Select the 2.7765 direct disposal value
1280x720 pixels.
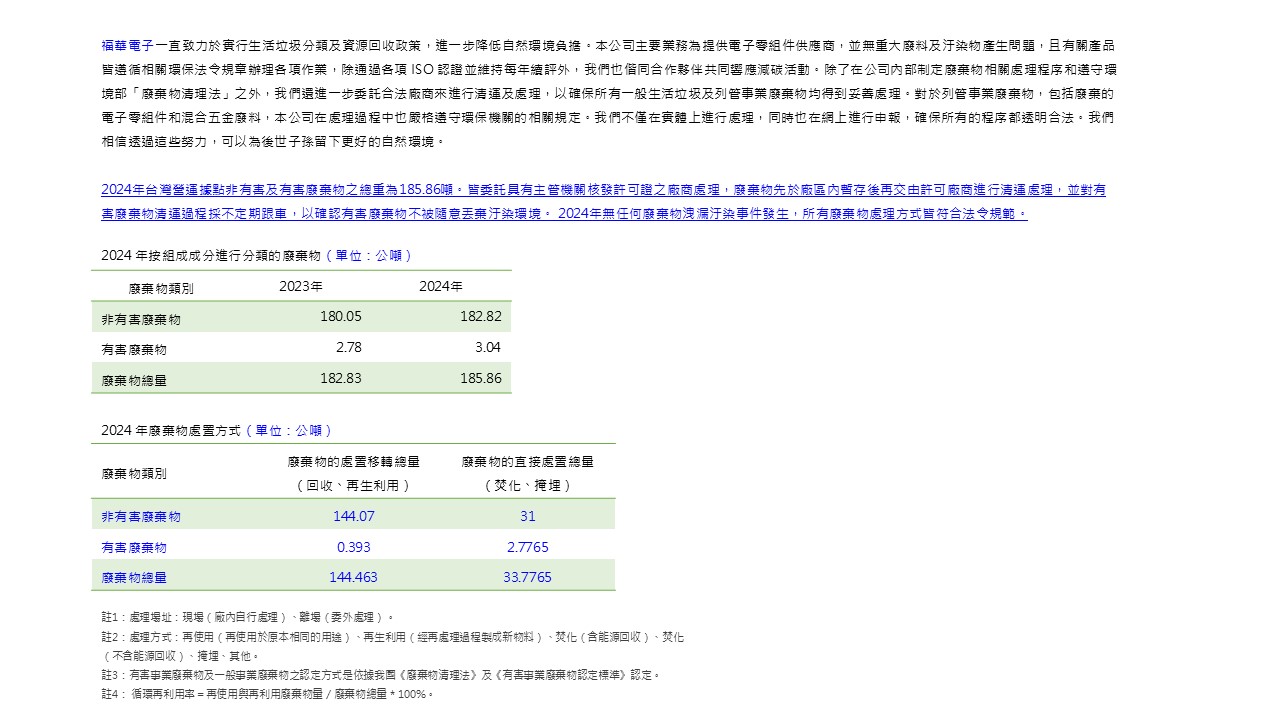tap(528, 548)
